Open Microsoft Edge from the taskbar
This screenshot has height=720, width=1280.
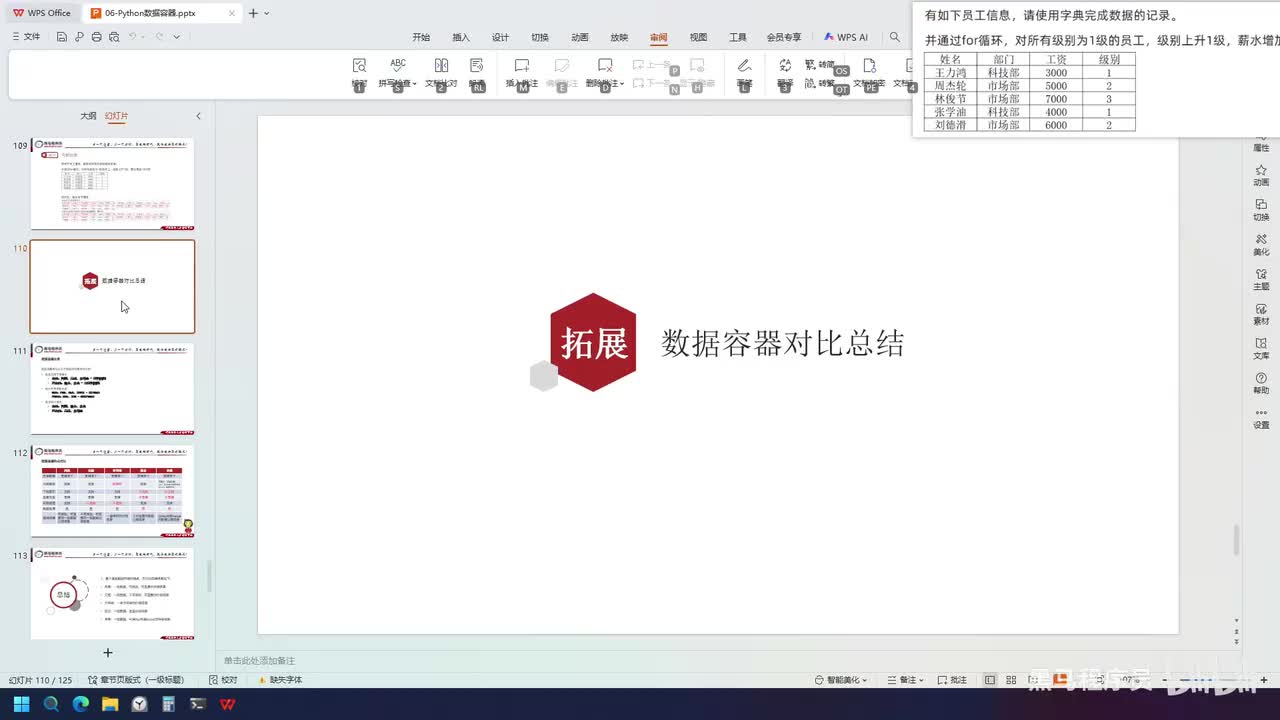(80, 704)
